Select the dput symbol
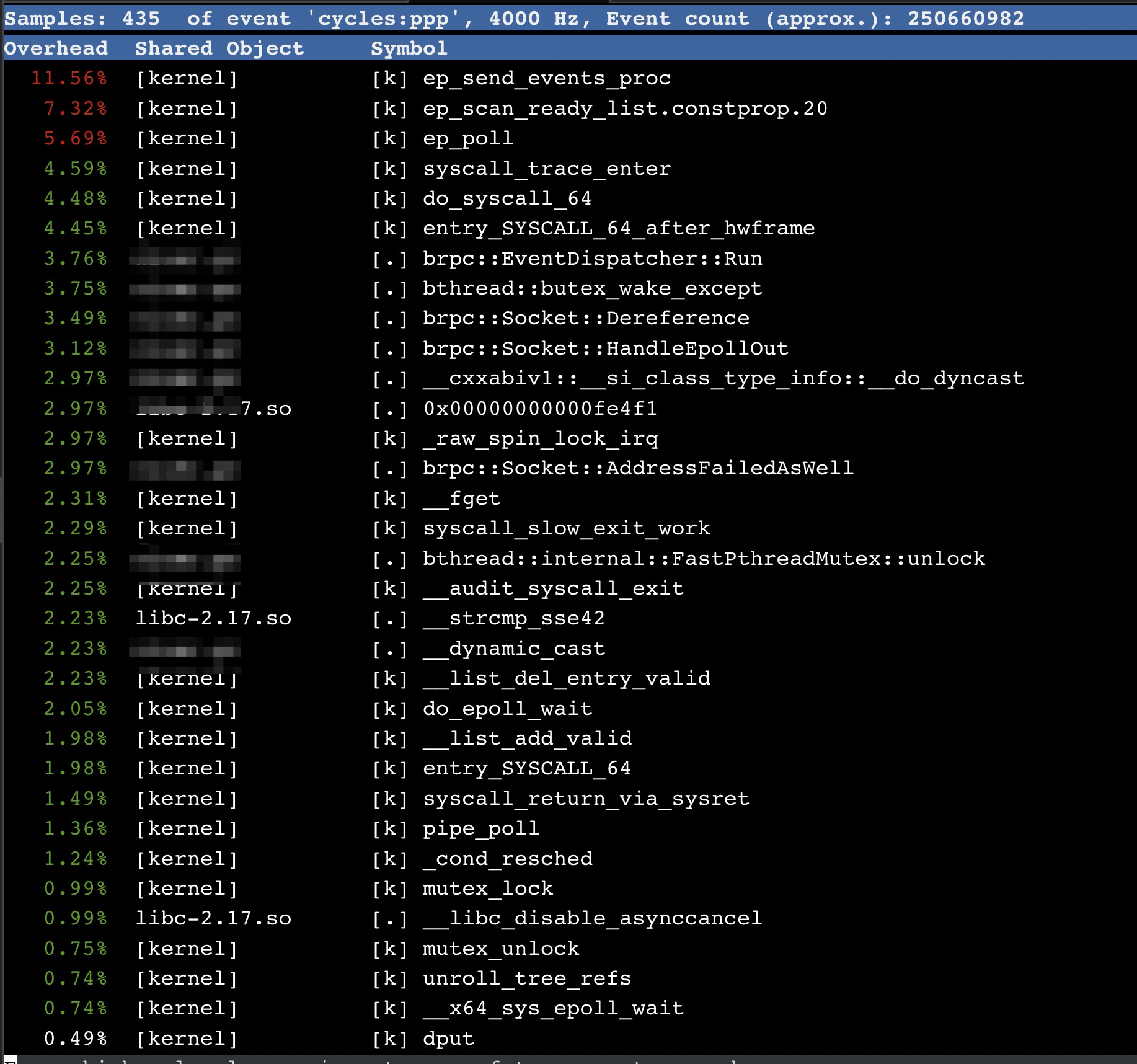The height and width of the screenshot is (1064, 1137). 448,1039
